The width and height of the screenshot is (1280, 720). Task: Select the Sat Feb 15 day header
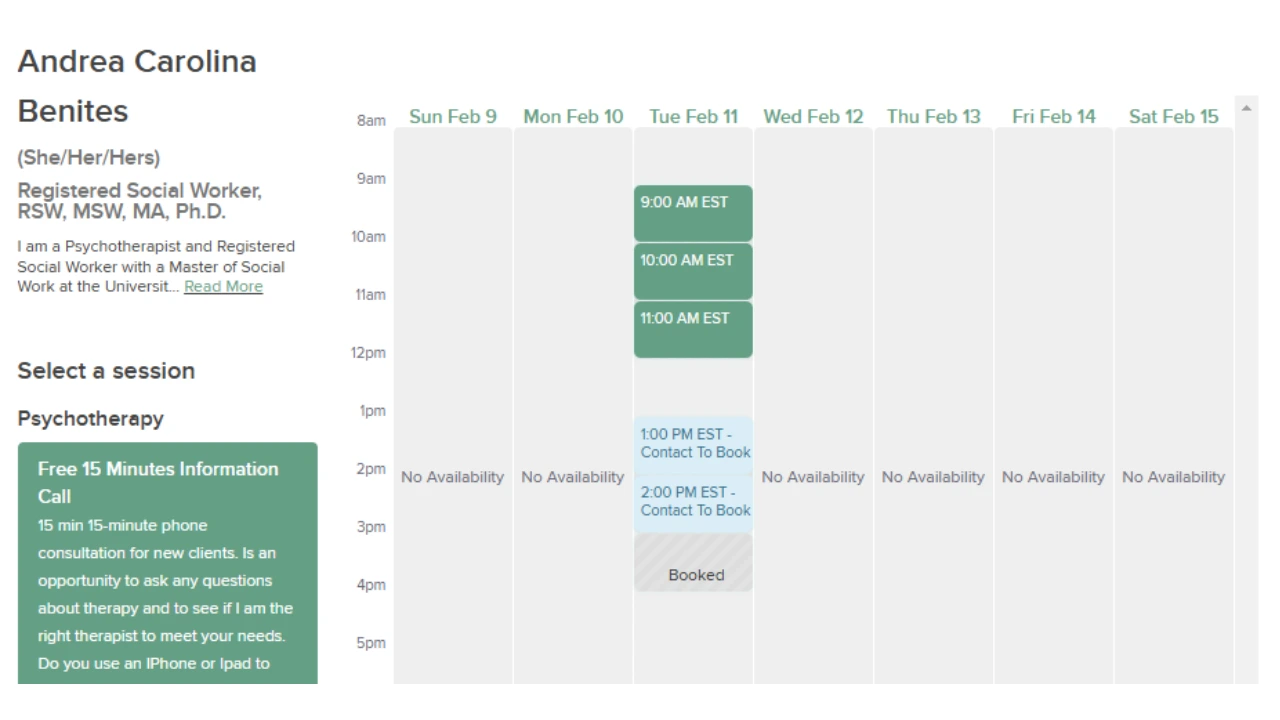tap(1173, 117)
